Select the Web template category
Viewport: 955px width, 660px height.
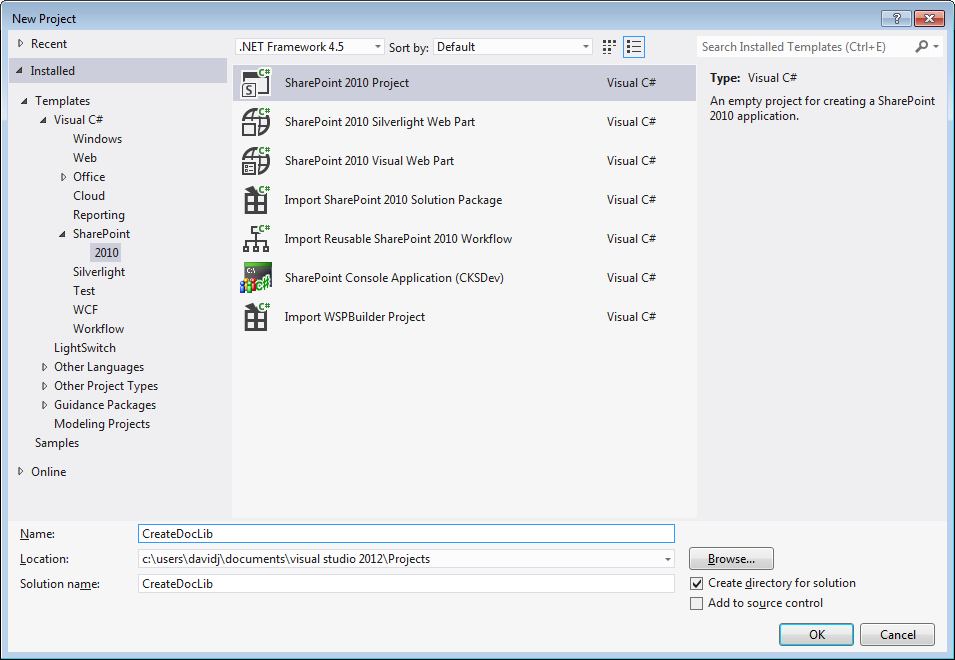tap(85, 158)
